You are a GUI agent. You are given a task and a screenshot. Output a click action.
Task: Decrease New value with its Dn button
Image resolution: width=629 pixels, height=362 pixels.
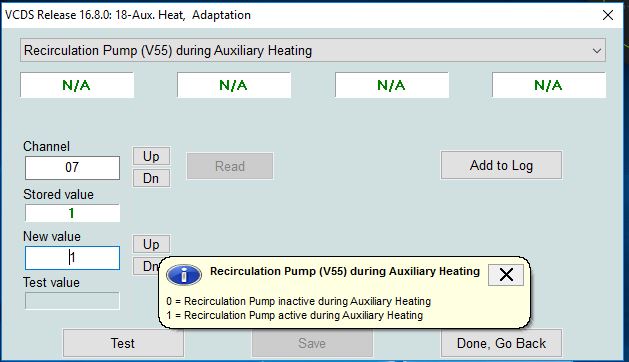coord(146,266)
